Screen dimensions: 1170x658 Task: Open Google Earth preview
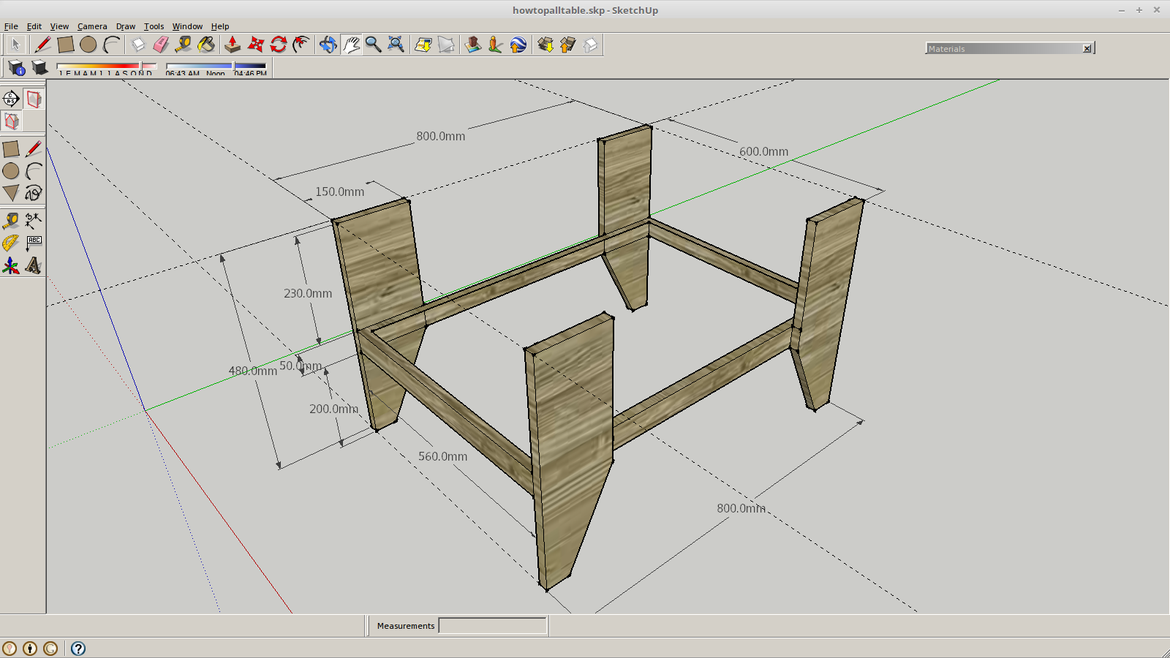pyautogui.click(x=518, y=44)
